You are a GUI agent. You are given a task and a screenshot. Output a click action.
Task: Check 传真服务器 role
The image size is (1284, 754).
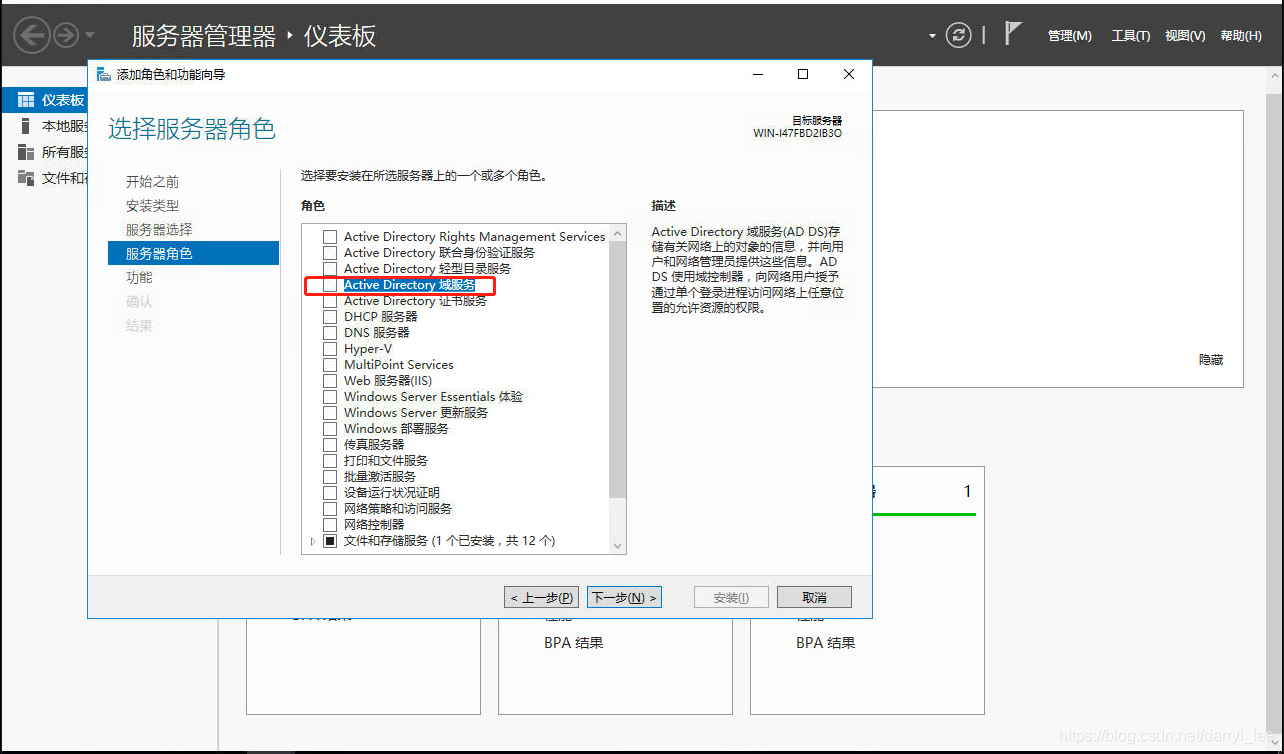coord(330,445)
